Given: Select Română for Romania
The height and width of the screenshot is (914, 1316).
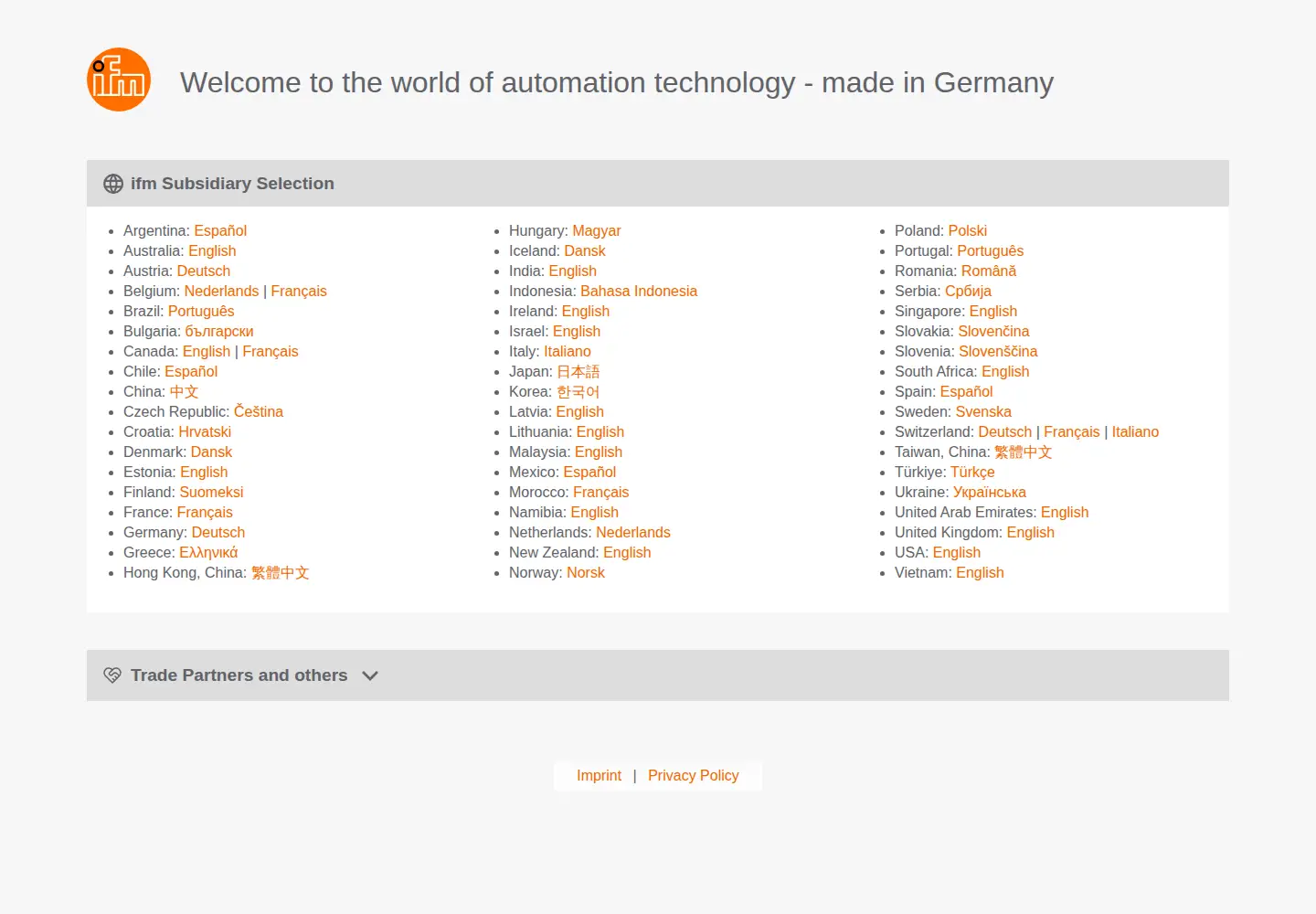Looking at the screenshot, I should [989, 271].
